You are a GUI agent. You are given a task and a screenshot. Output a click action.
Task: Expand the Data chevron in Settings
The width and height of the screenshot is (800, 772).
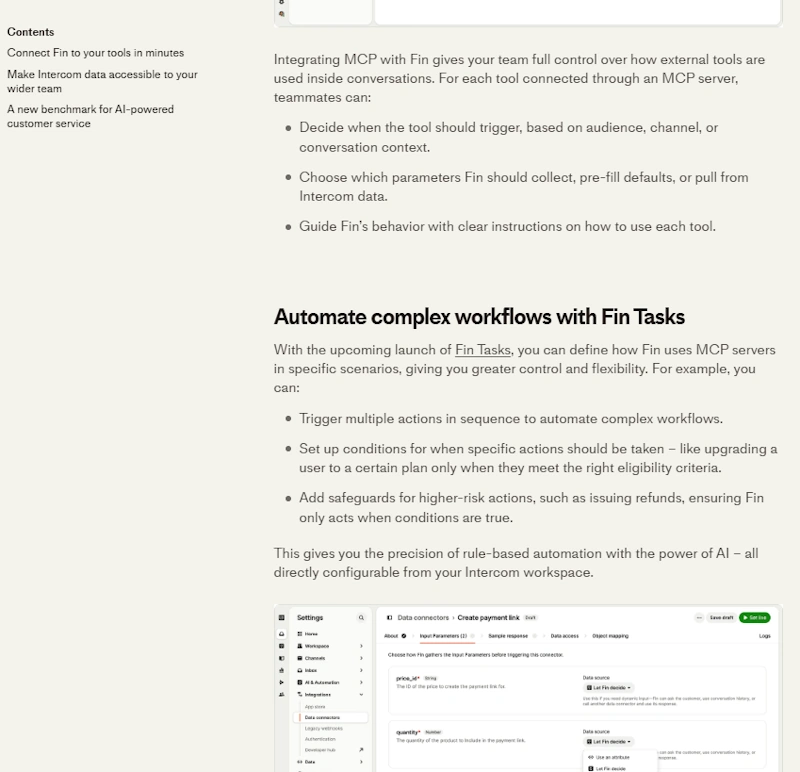pyautogui.click(x=361, y=762)
